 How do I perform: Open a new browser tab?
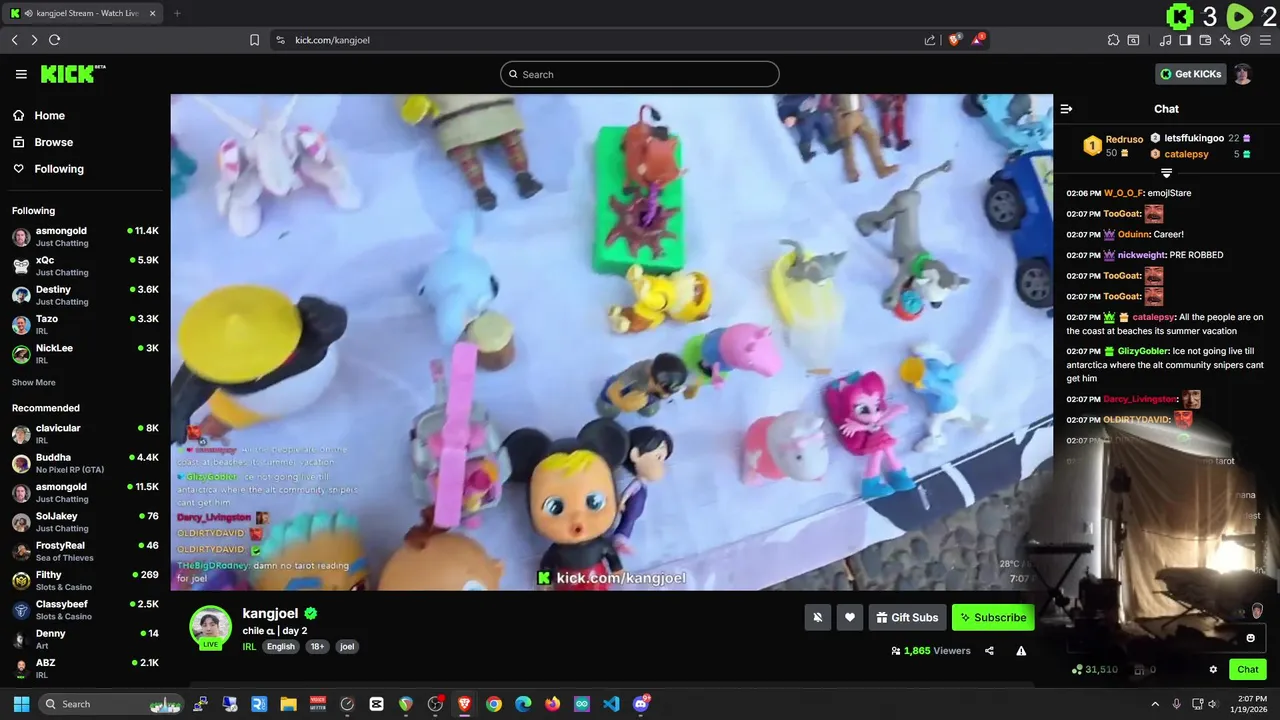[x=177, y=13]
